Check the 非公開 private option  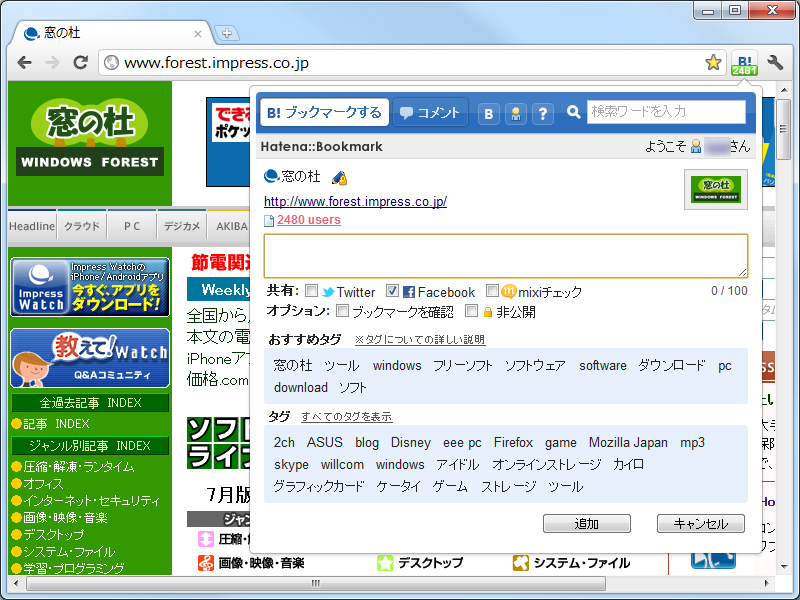[471, 312]
